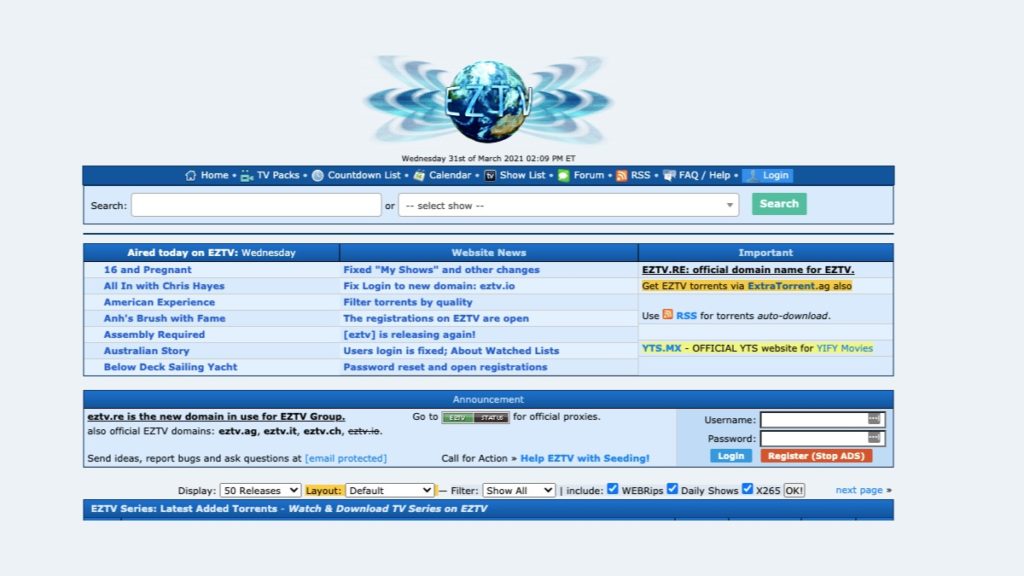Enable the WEBRips checkbox
1024x576 pixels.
[611, 489]
